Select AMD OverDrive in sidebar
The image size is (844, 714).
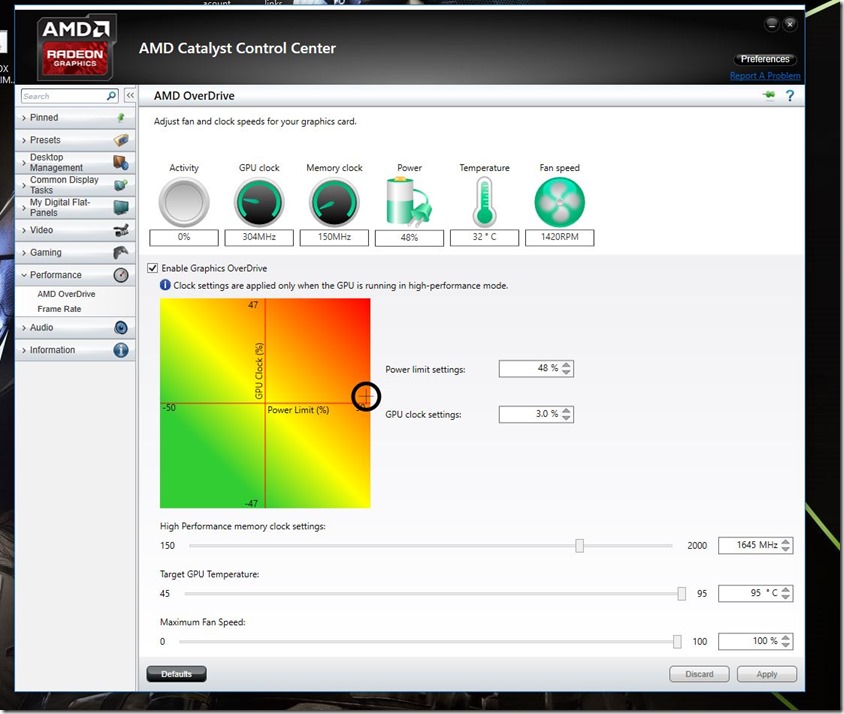(x=66, y=294)
